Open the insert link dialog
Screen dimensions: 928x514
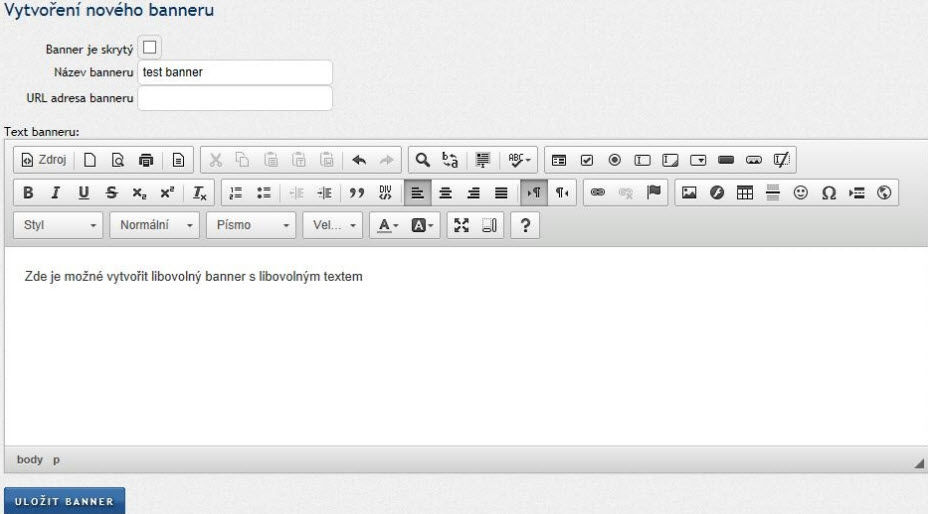tap(598, 193)
